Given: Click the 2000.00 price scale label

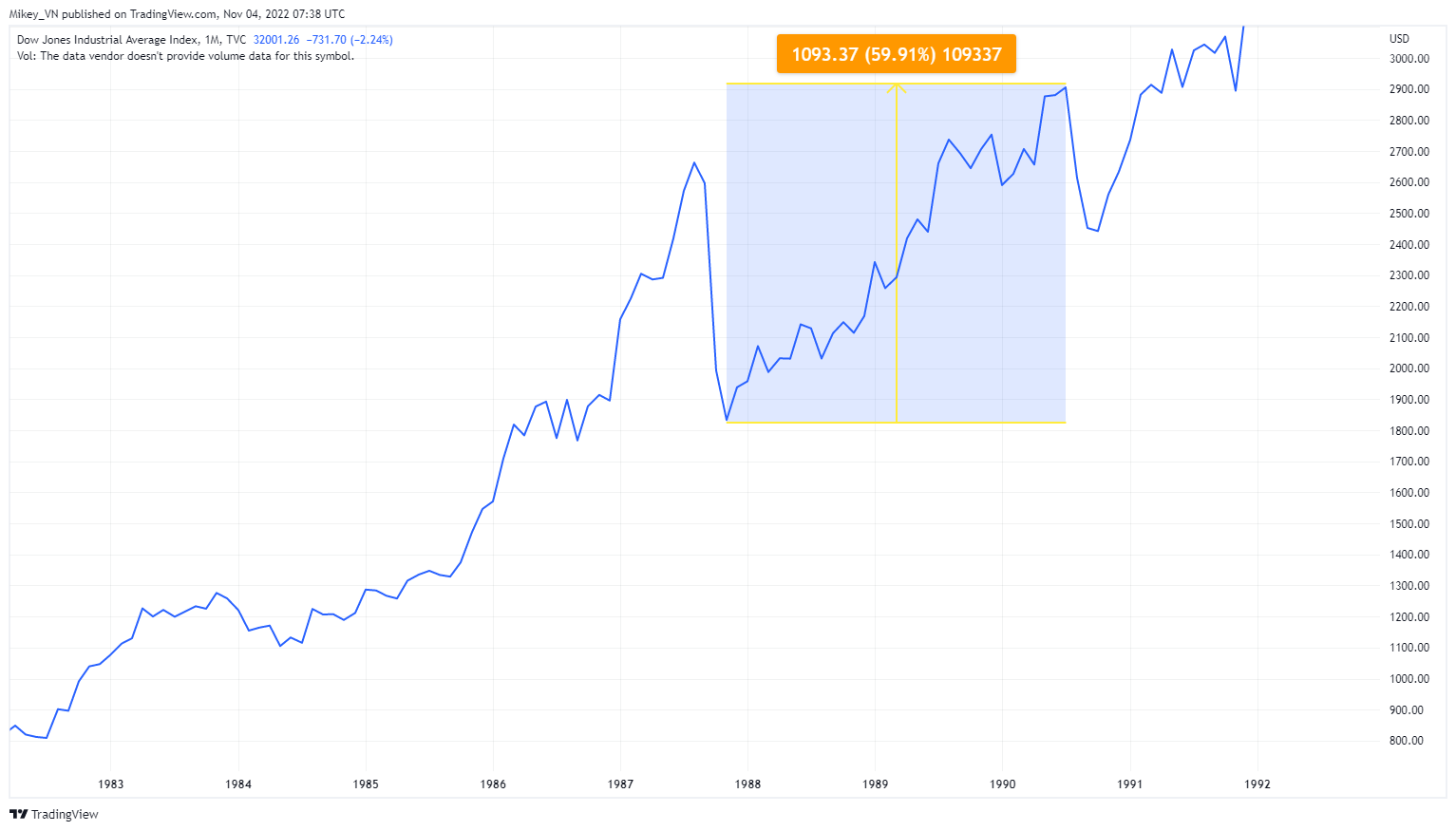Looking at the screenshot, I should [1409, 368].
